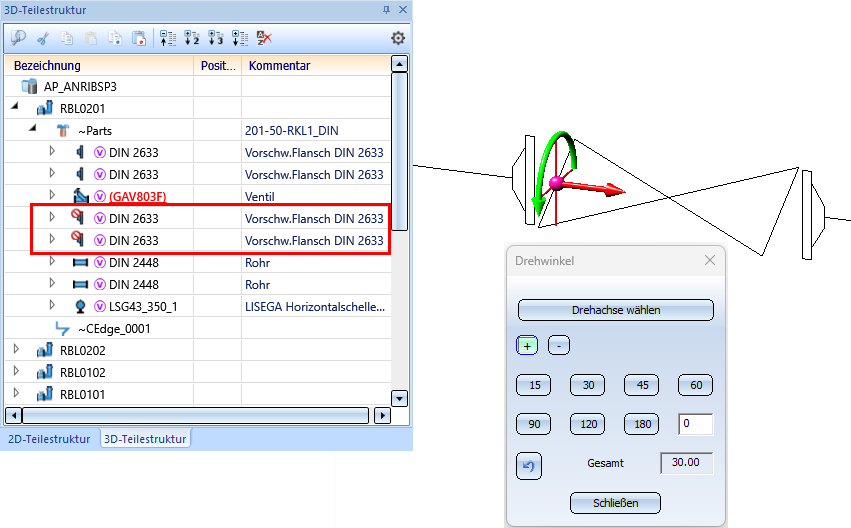
Task: Rotate by 30 degrees
Action: point(588,385)
